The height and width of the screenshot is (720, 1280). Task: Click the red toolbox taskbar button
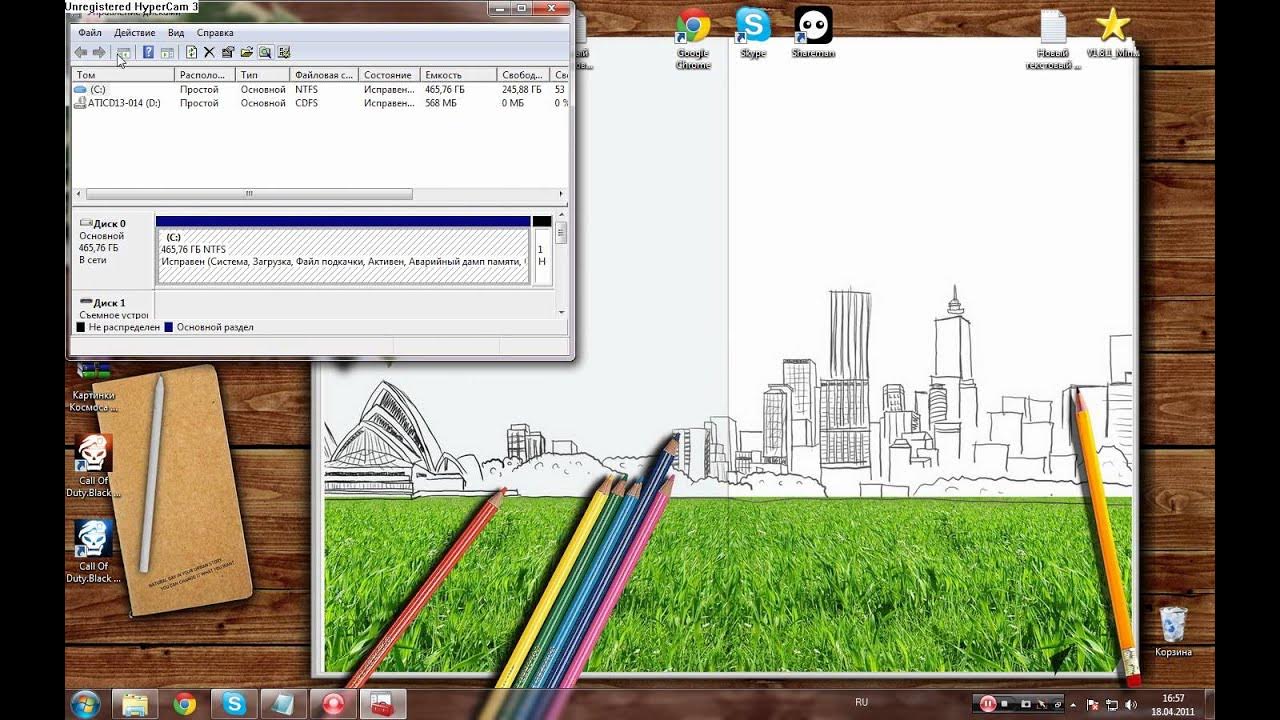383,704
